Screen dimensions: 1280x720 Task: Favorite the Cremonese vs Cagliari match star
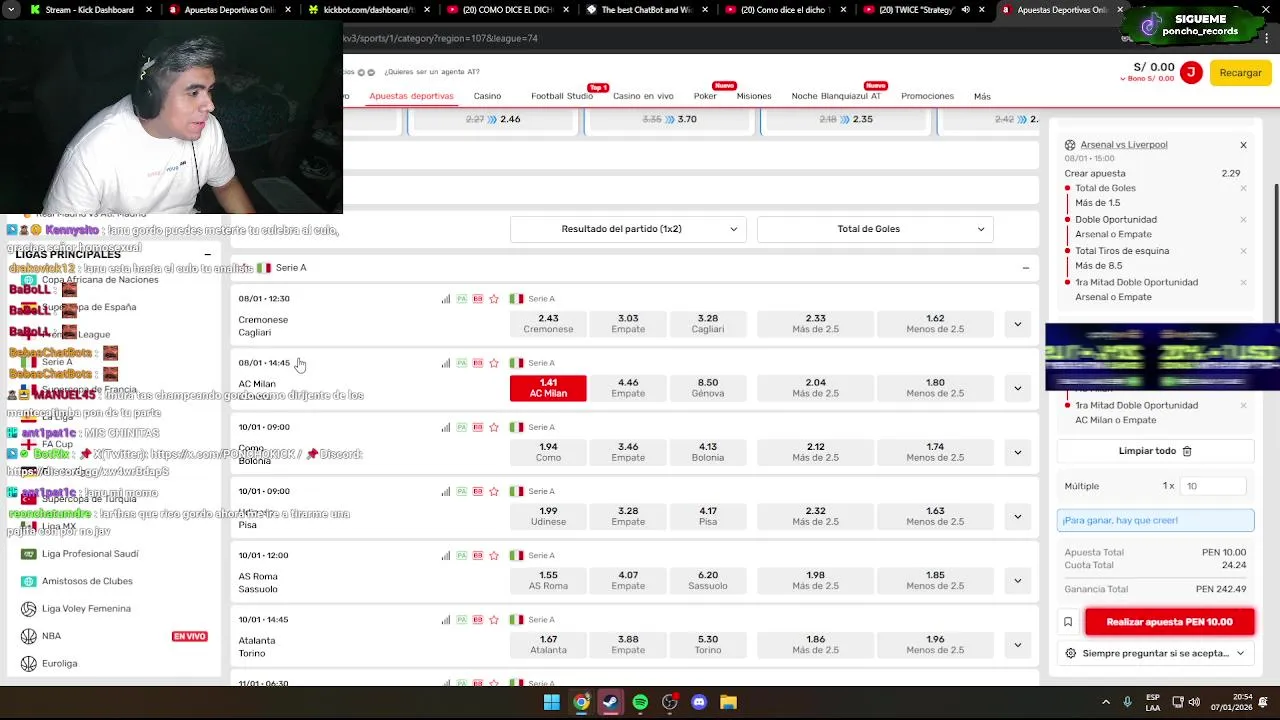coord(494,299)
